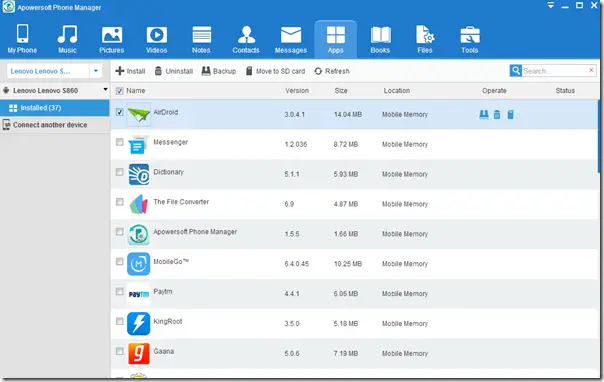
Task: Open the Lenovo device dropdown arrow
Action: point(96,71)
